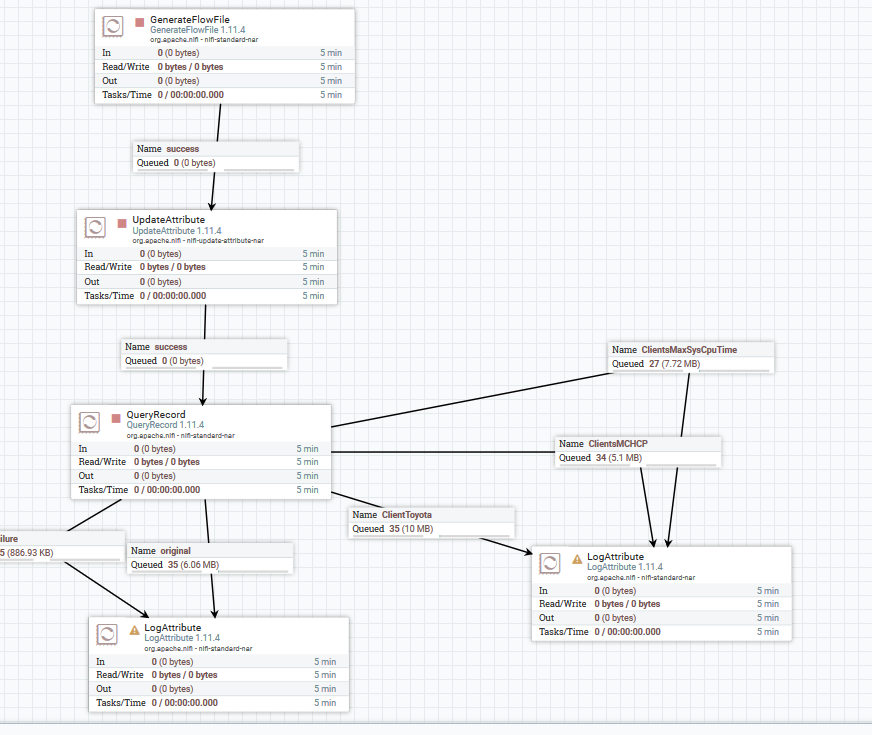
Task: Click the QueryRecord red stopped status square
Action: click(x=116, y=418)
